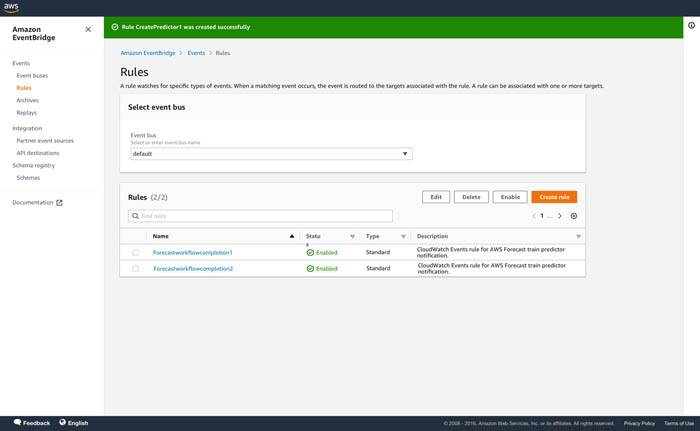The image size is (700, 431).
Task: Open the Forecastworkflowcompletion2 rule link
Action: (193, 269)
